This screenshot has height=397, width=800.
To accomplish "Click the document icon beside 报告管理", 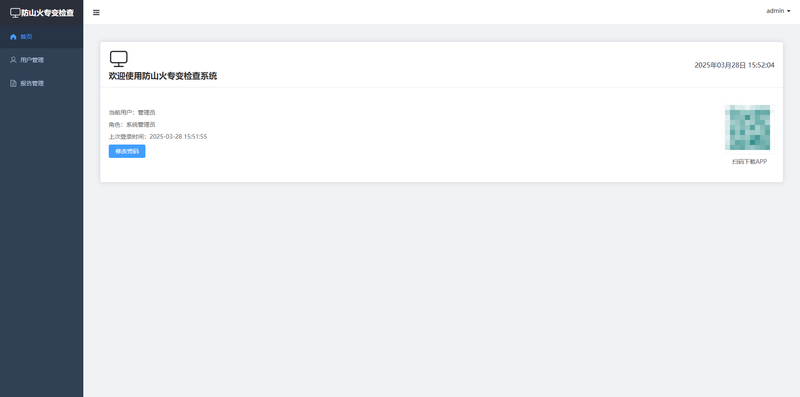I will 13,83.
